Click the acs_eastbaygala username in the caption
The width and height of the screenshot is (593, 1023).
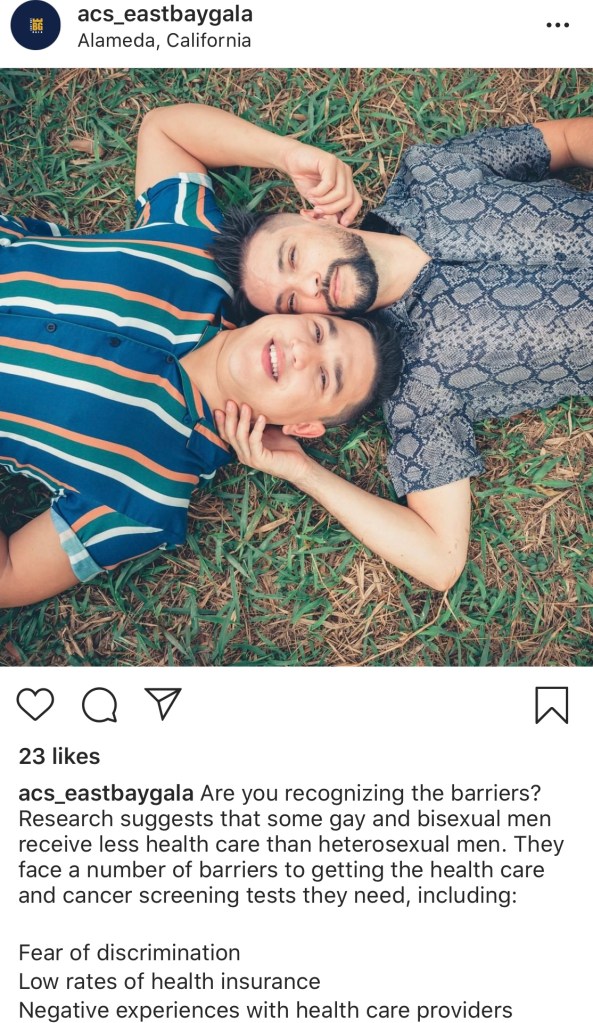coord(106,793)
